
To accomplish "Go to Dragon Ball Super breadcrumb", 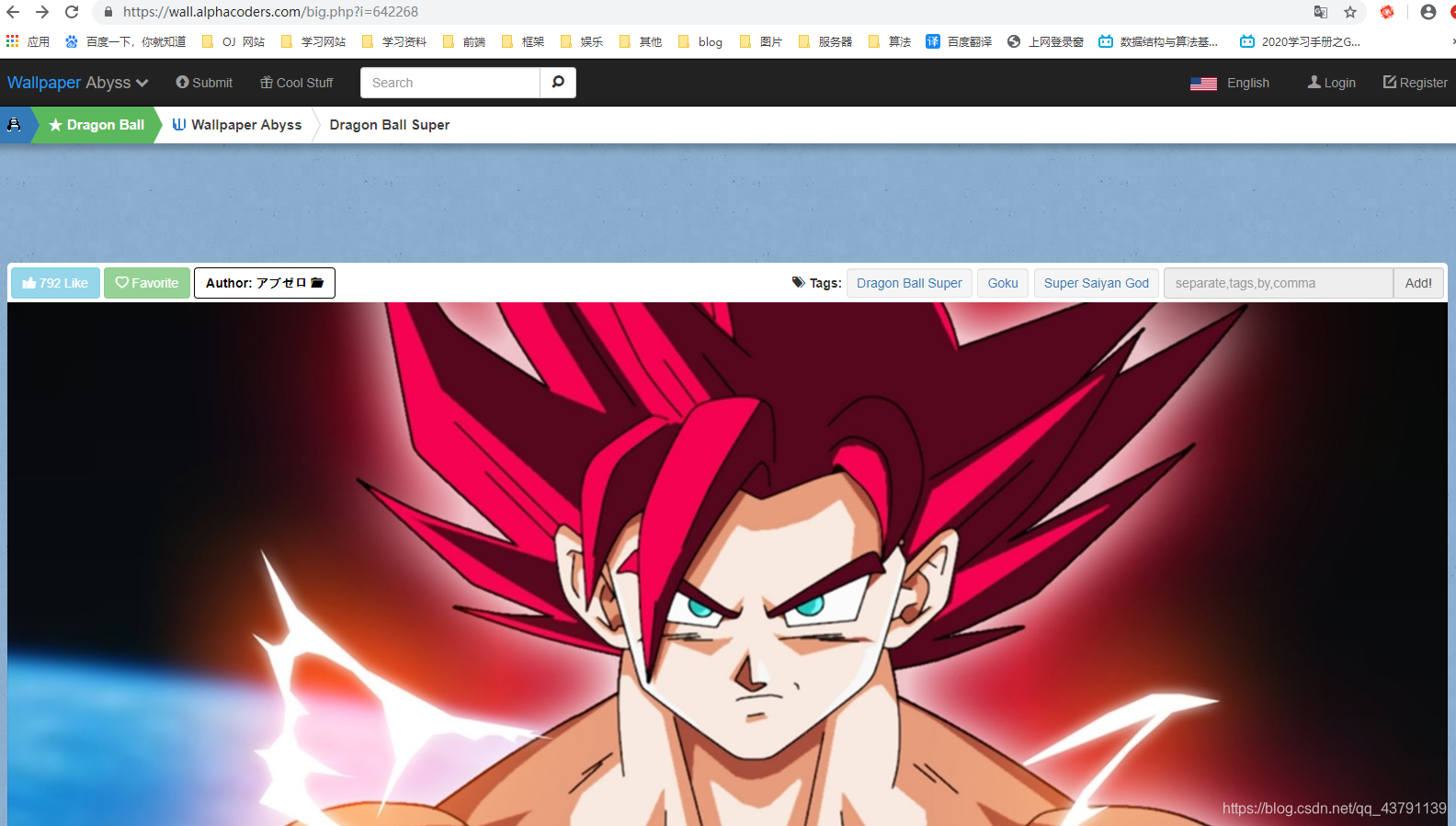I will [x=390, y=125].
